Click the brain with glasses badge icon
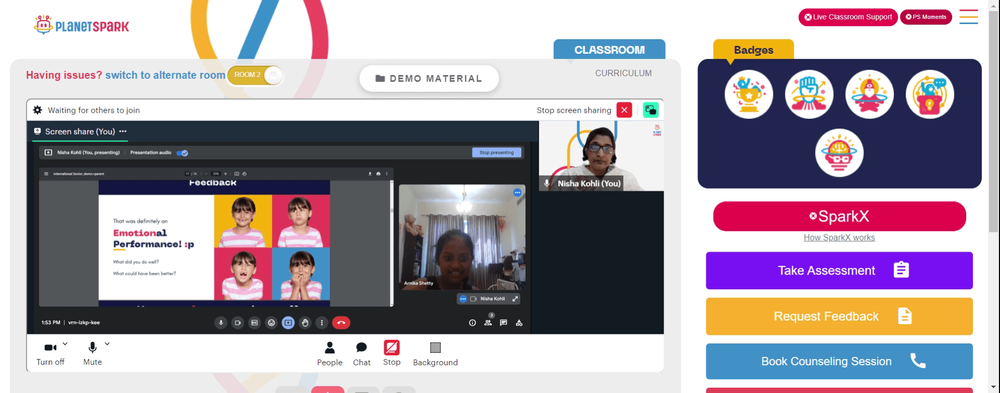 click(x=839, y=153)
